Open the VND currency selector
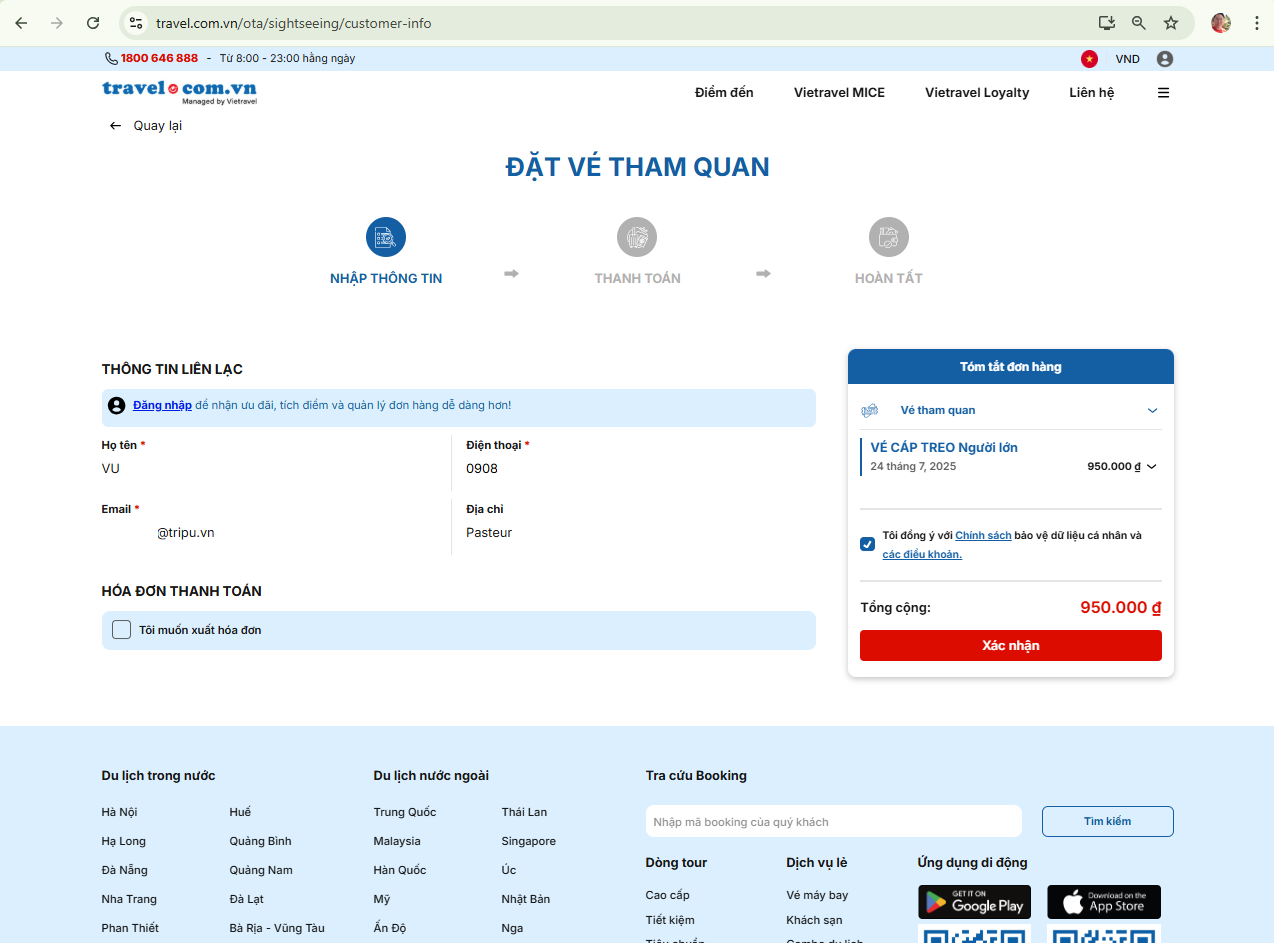Screen dimensions: 1274x943 tap(1127, 59)
